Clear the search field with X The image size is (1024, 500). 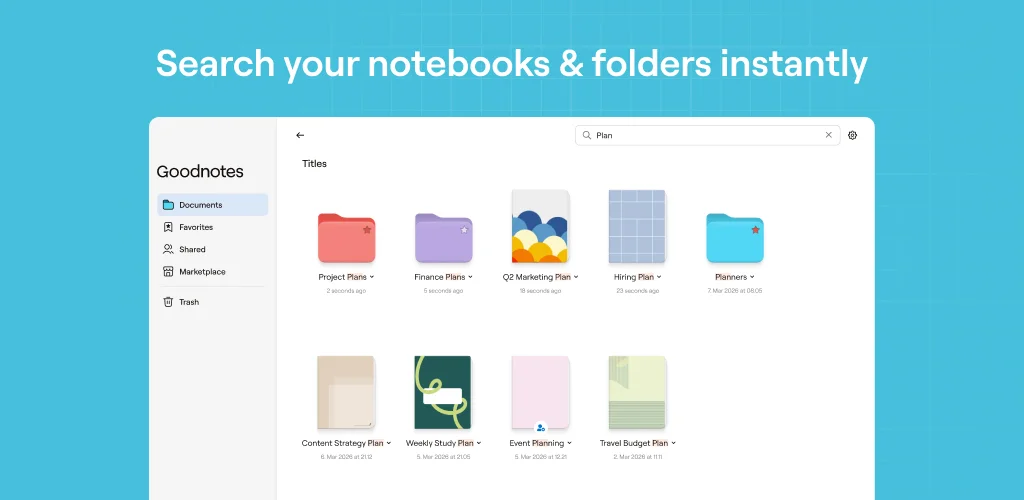(x=829, y=135)
